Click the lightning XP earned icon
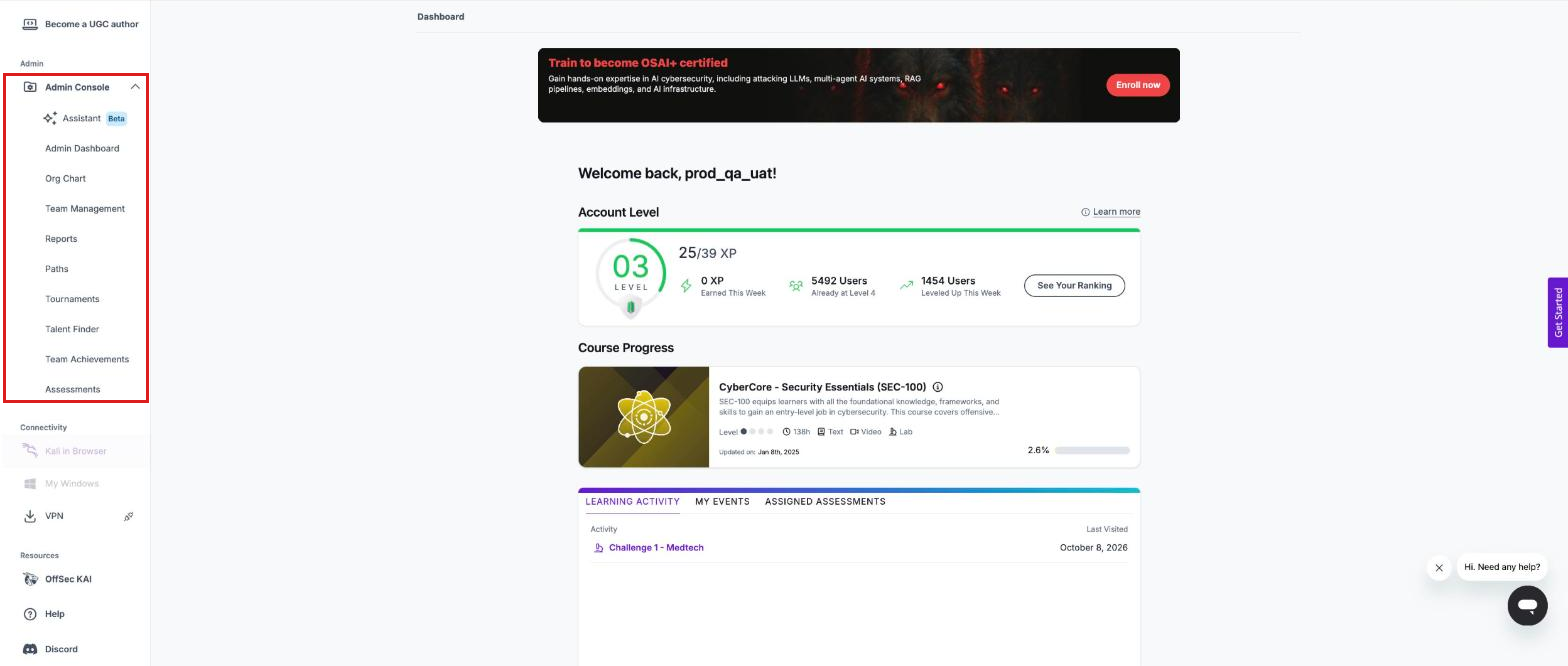This screenshot has width=1568, height=666. (x=686, y=286)
